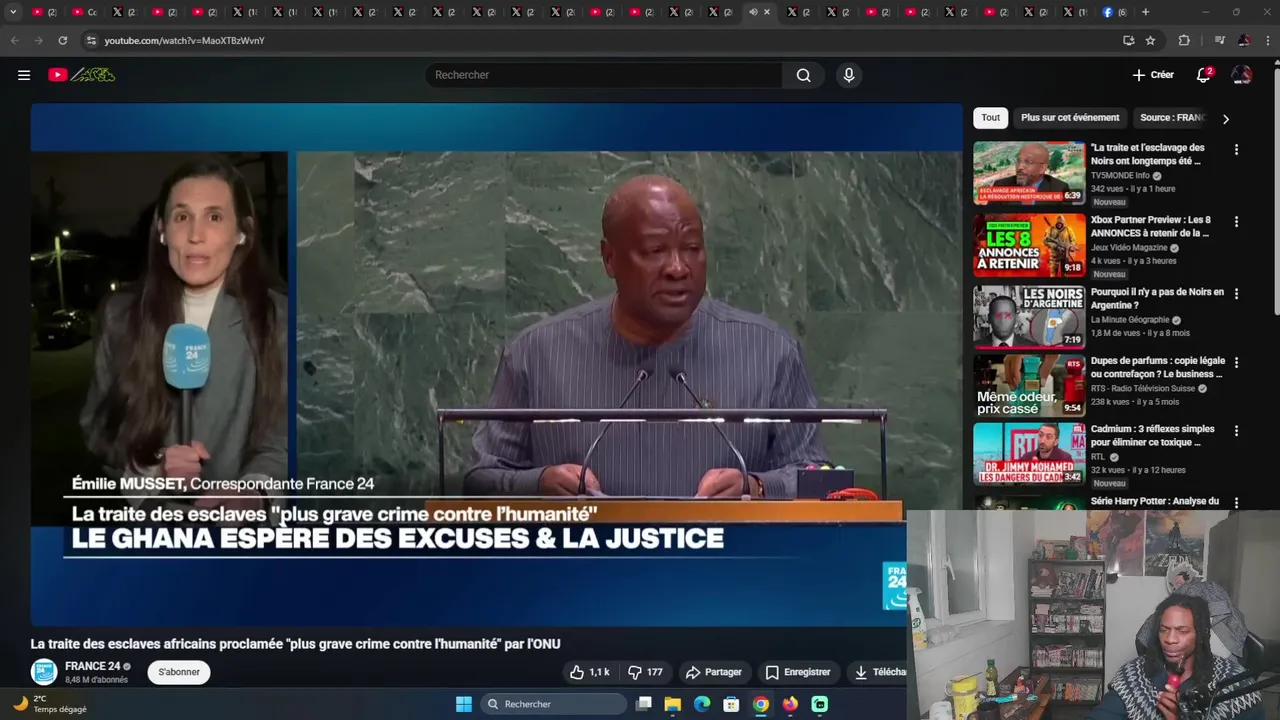Save the video with Enregistrer
Screen dimensions: 1280x720
(798, 672)
